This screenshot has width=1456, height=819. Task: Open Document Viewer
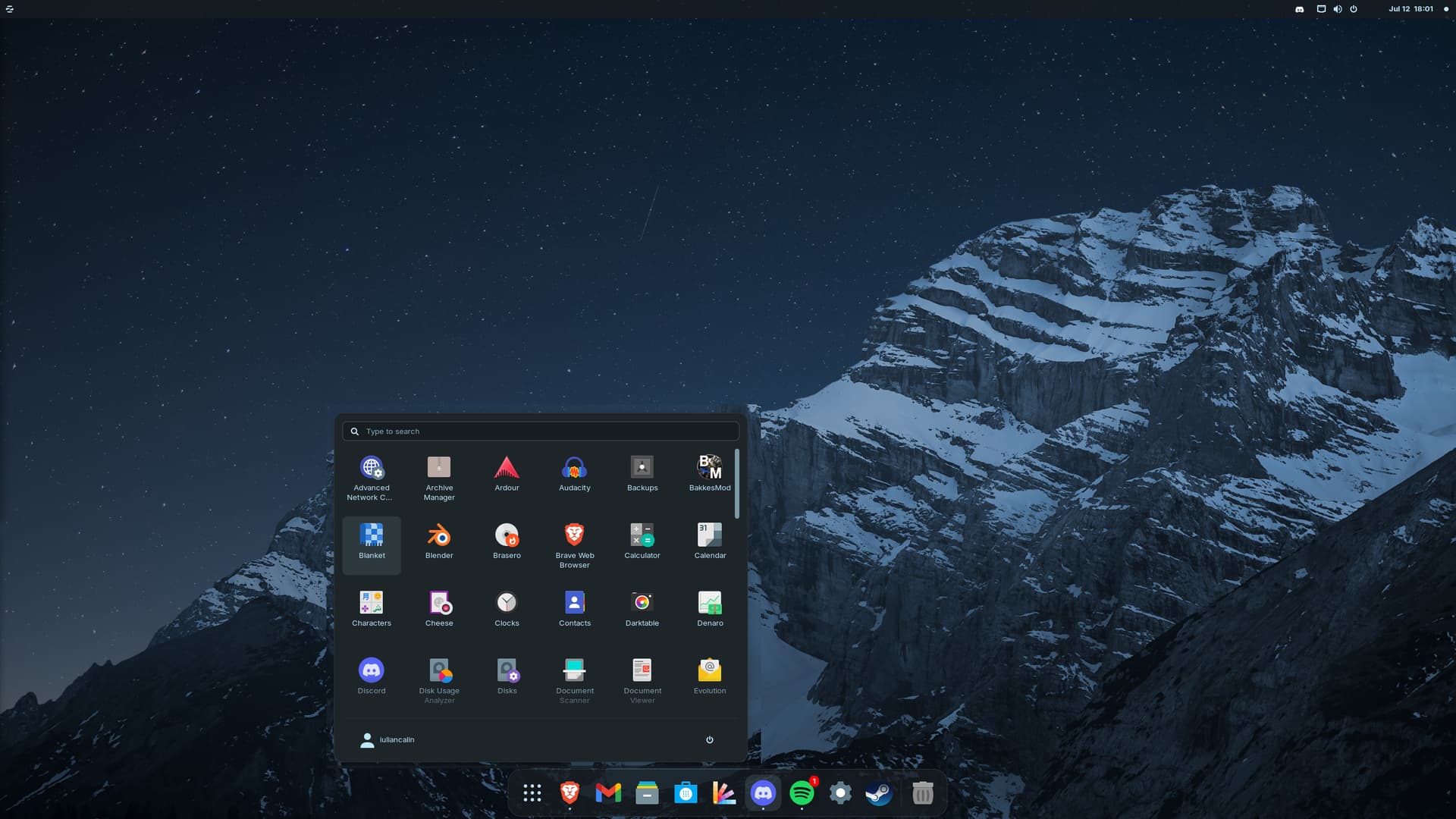coord(642,680)
